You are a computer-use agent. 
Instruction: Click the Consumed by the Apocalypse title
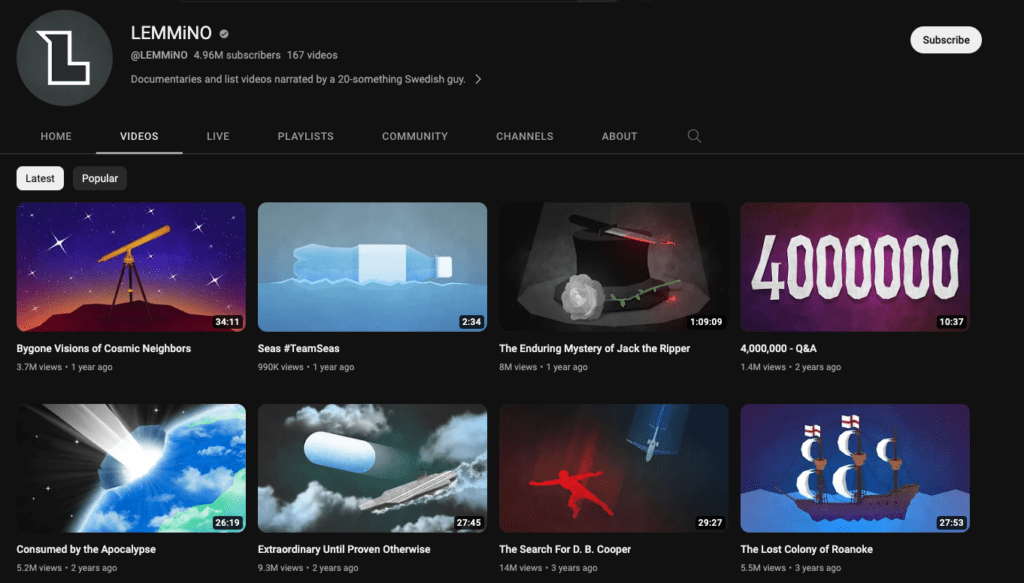[x=86, y=550]
